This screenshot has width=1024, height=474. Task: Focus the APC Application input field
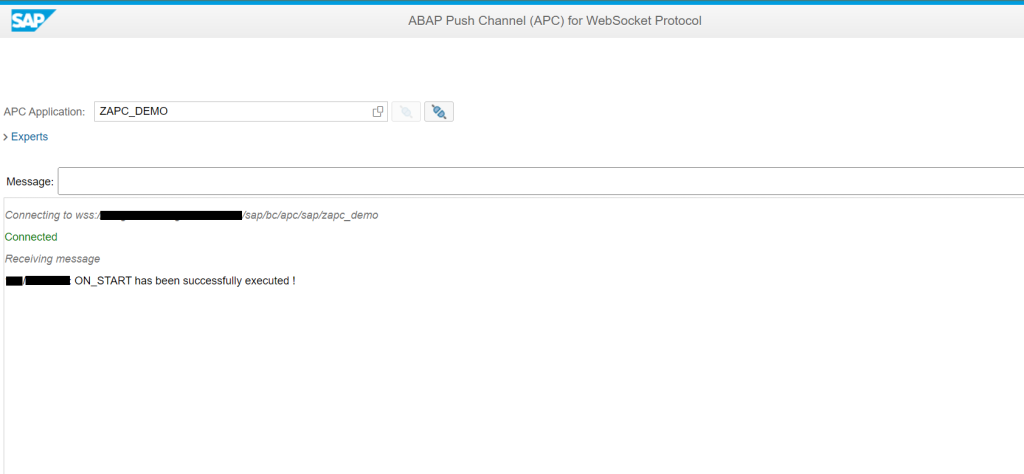coord(241,112)
